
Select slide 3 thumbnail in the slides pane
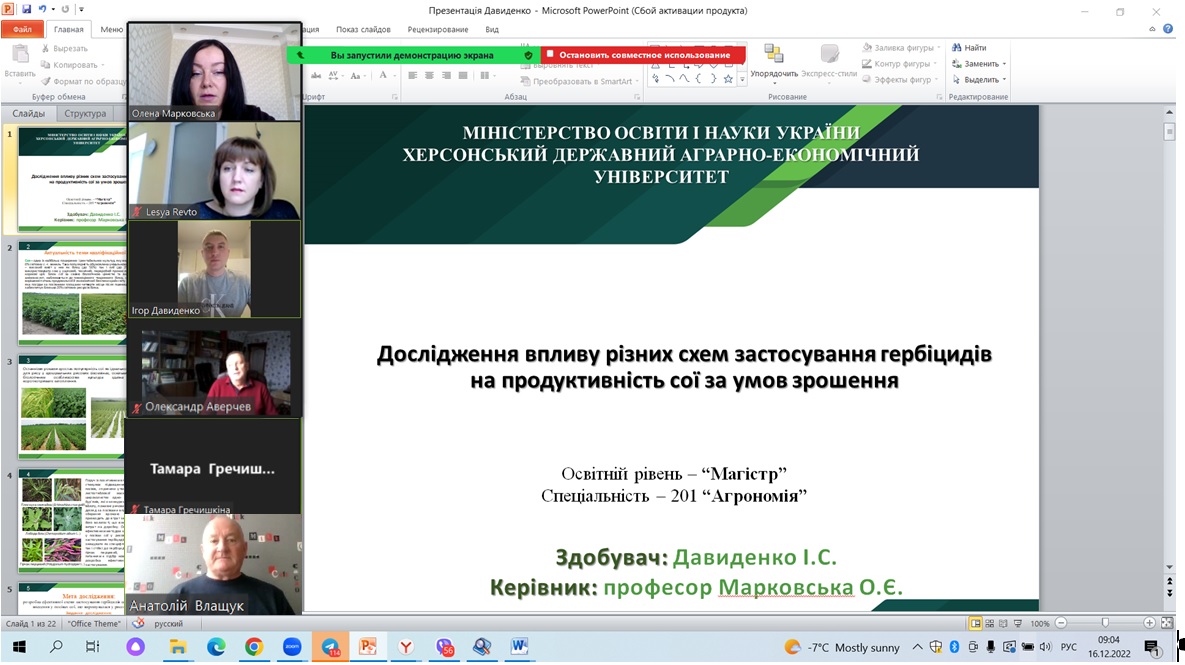point(71,407)
